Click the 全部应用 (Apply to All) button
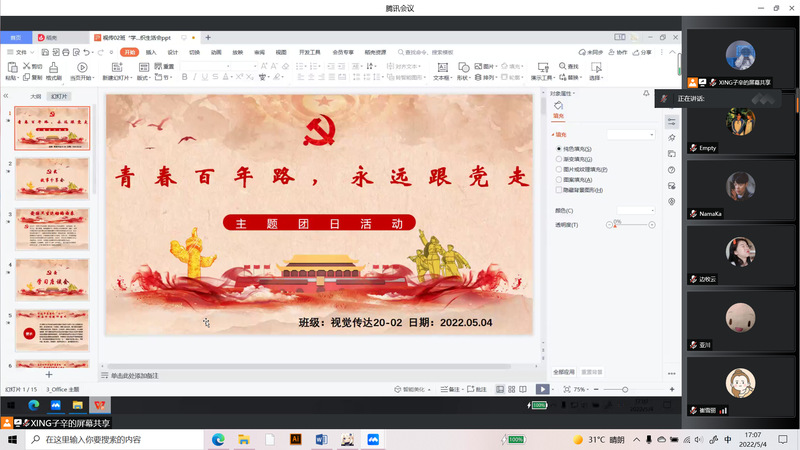 coord(565,372)
